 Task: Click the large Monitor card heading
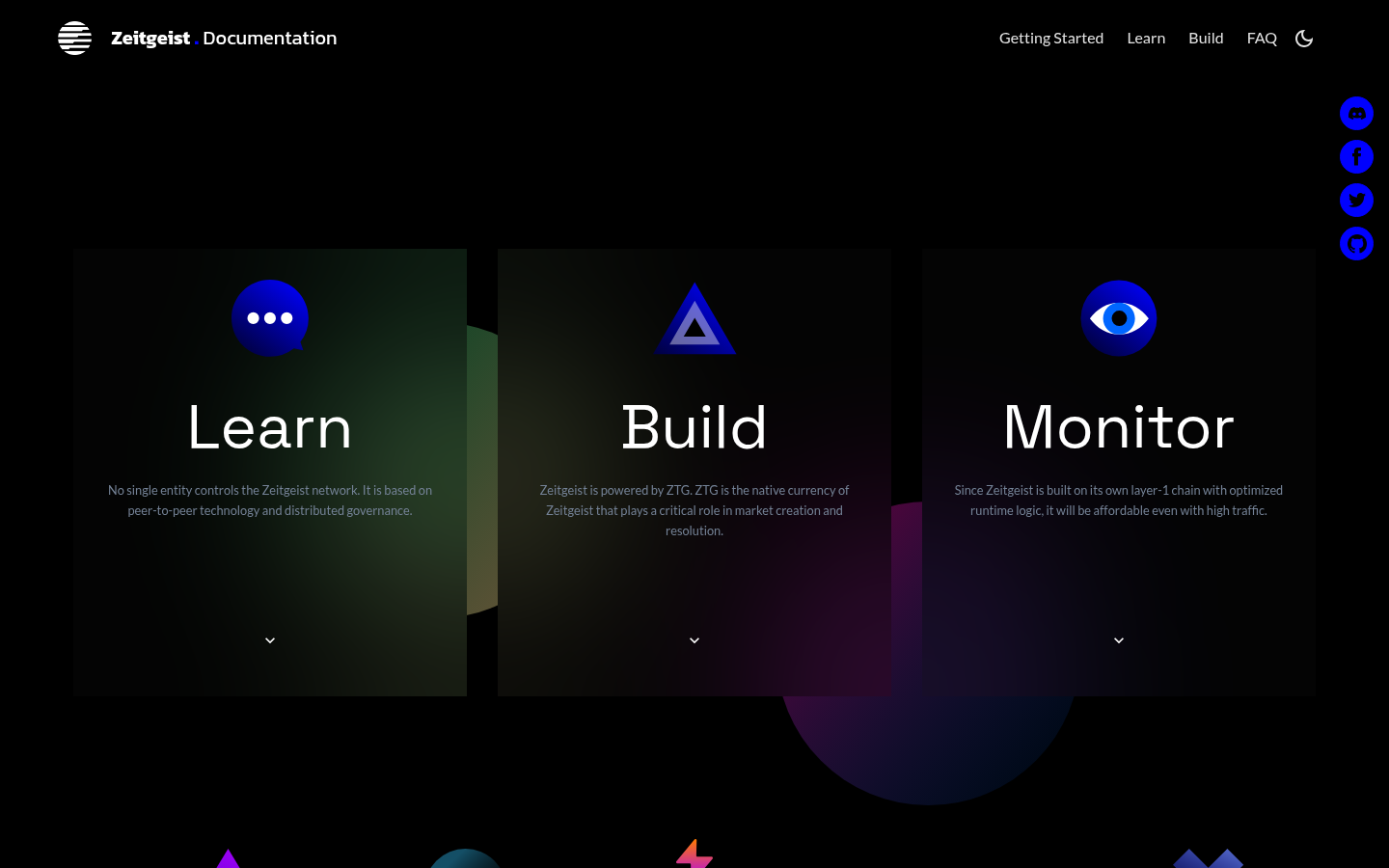coord(1119,427)
